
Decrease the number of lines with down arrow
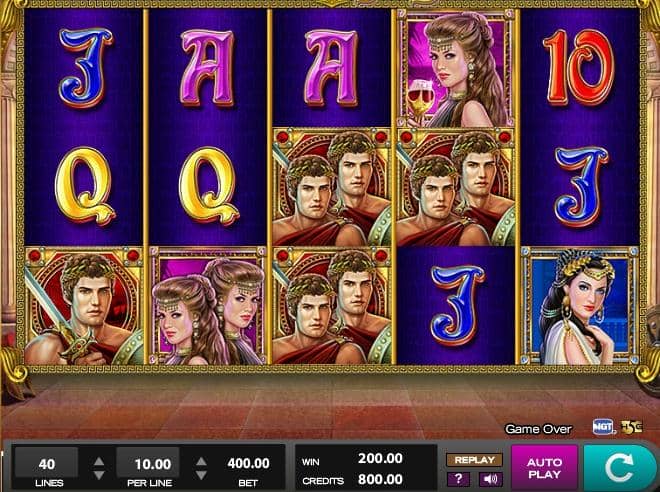pos(99,475)
